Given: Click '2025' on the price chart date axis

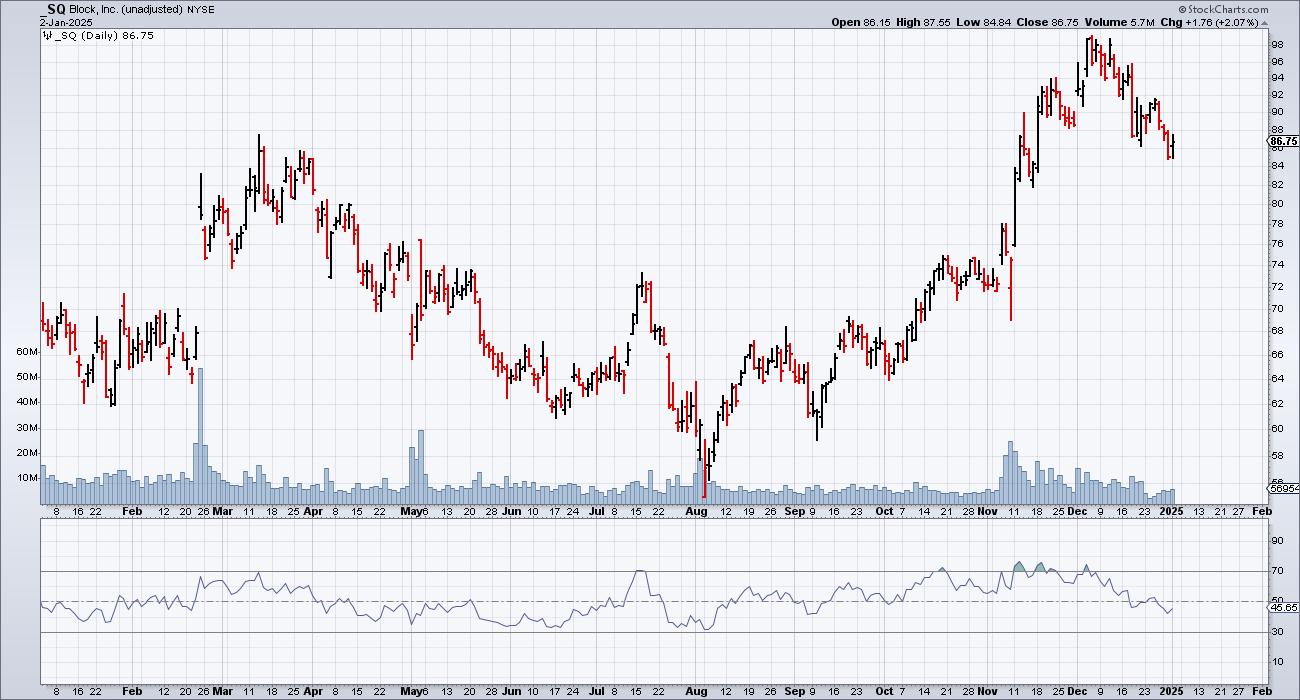Looking at the screenshot, I should (1171, 511).
